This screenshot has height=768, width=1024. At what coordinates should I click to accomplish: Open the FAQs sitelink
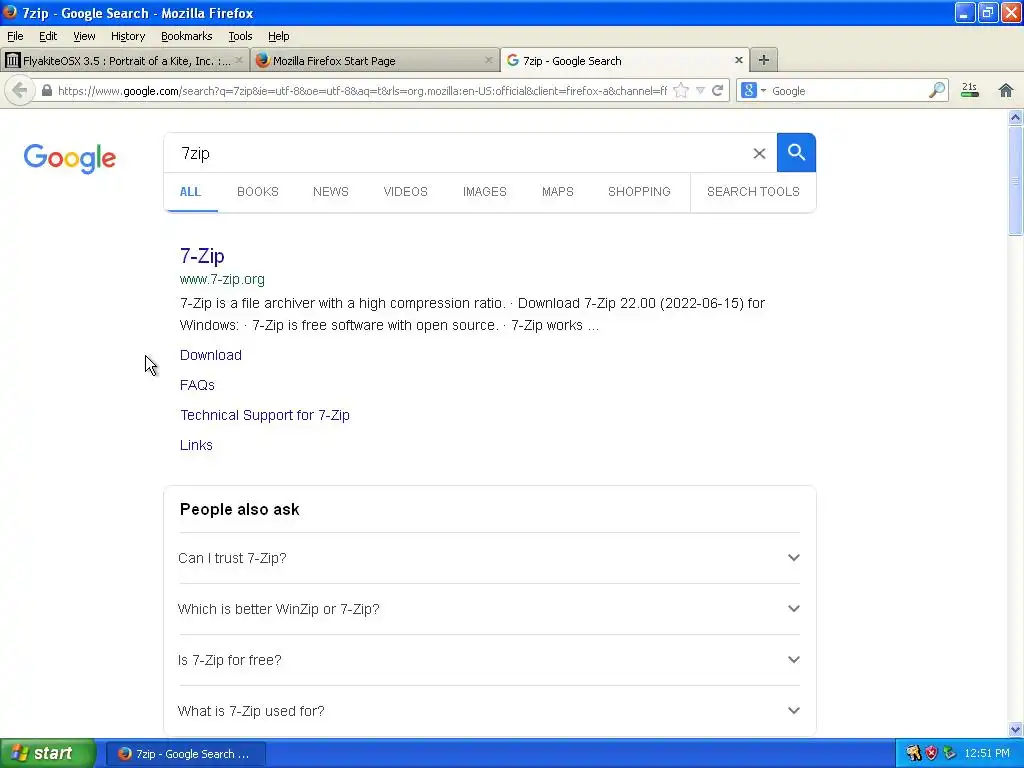tap(197, 385)
